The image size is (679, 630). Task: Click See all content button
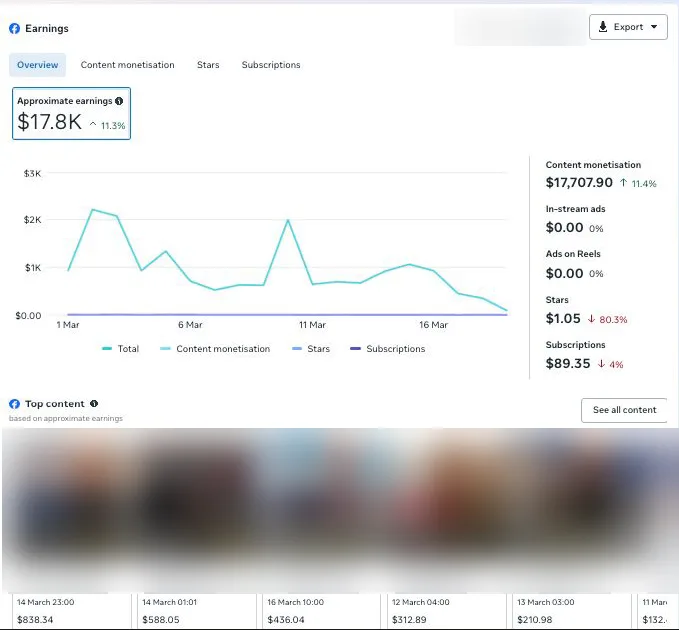(x=624, y=410)
